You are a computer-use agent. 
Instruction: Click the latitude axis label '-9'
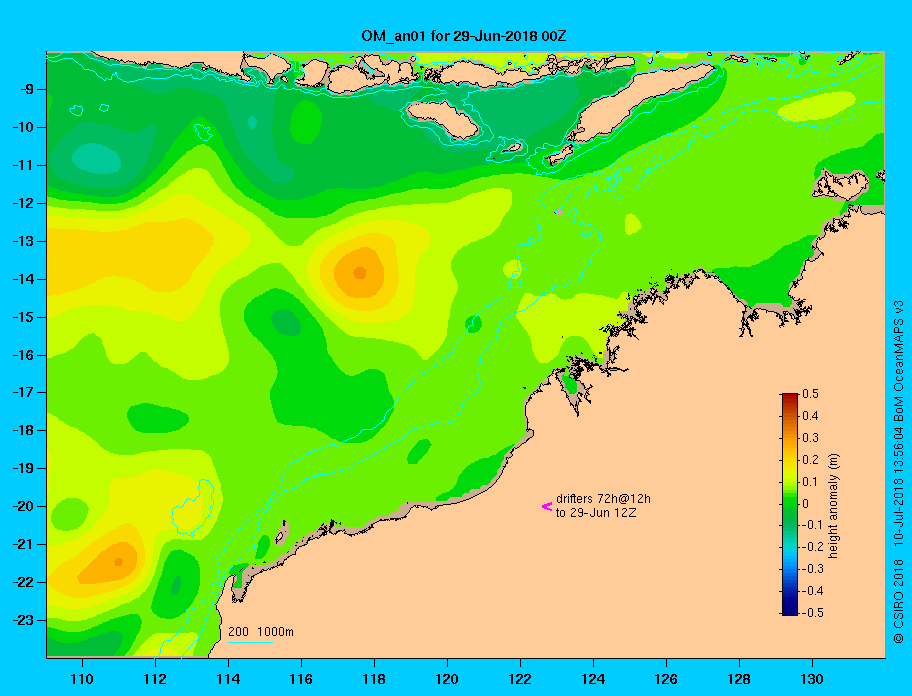[x=26, y=90]
